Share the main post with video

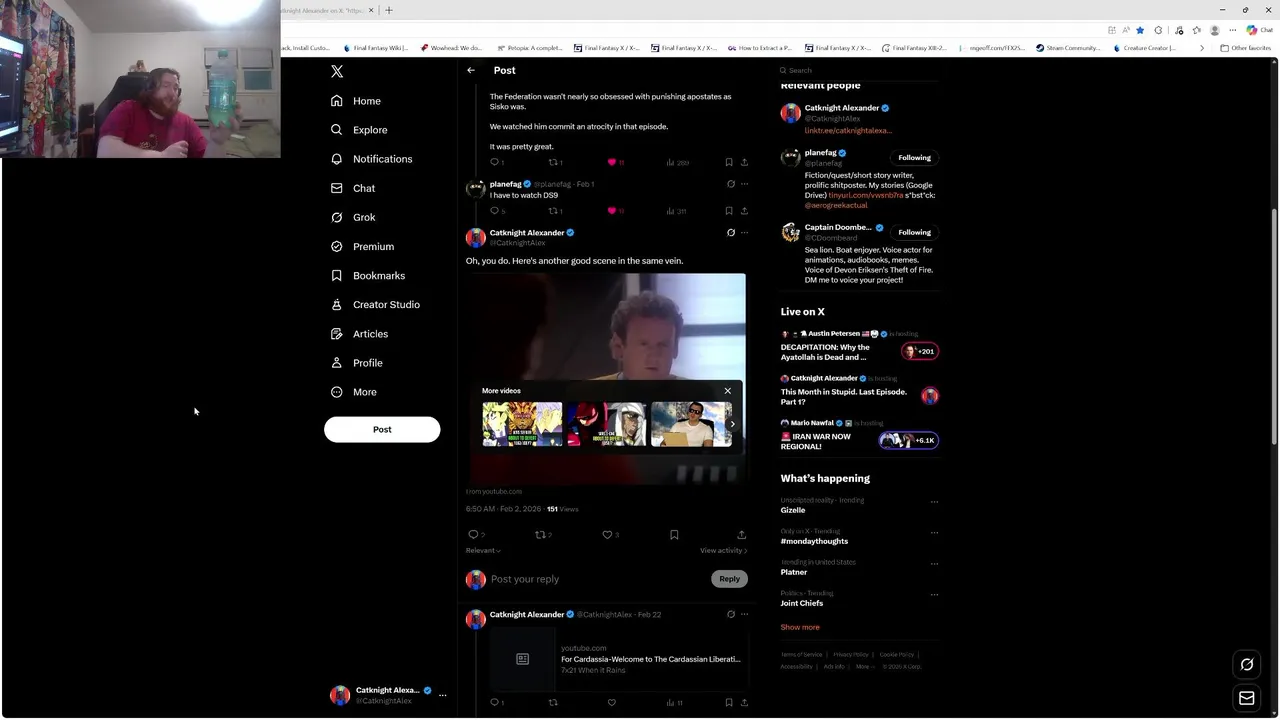pos(741,535)
